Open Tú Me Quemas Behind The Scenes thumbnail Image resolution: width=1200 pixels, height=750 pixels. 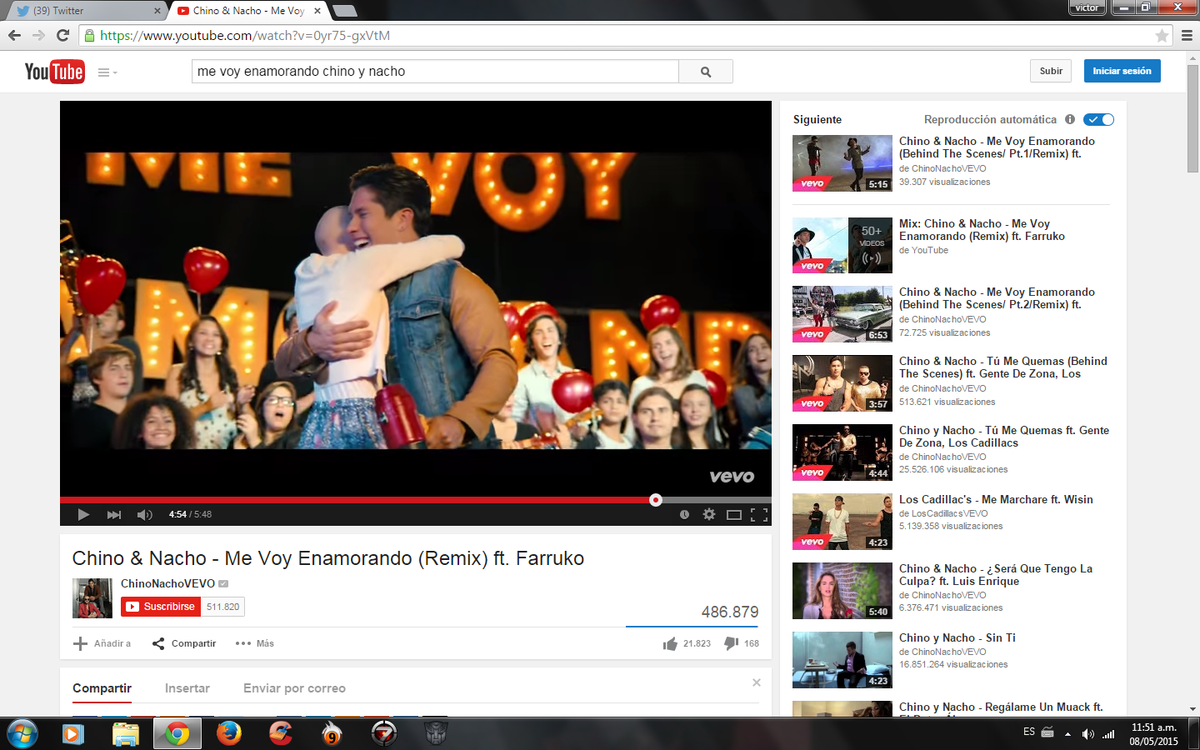(842, 383)
